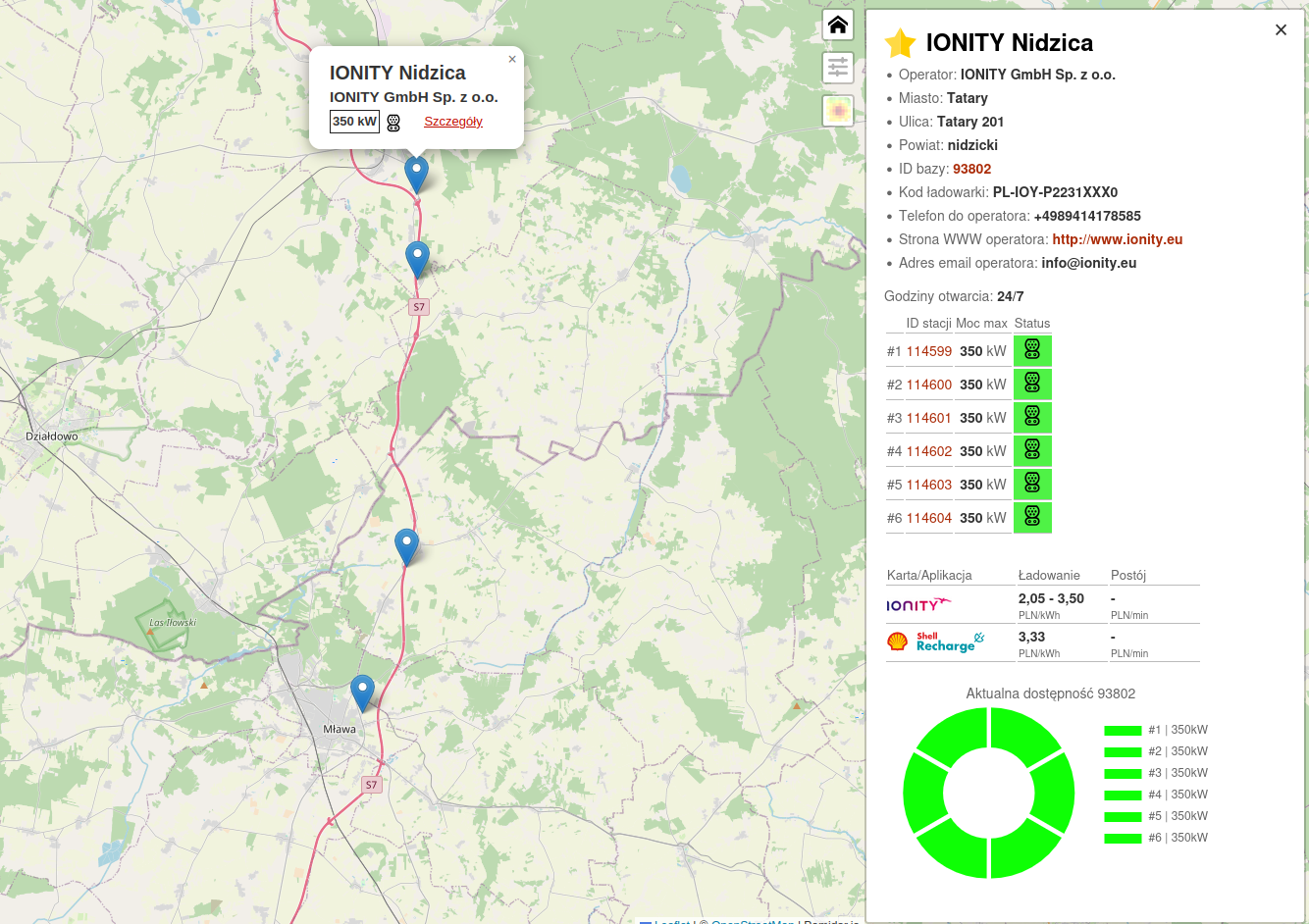The image size is (1309, 924).
Task: Click the green status icon for station #4
Action: pos(1032,450)
